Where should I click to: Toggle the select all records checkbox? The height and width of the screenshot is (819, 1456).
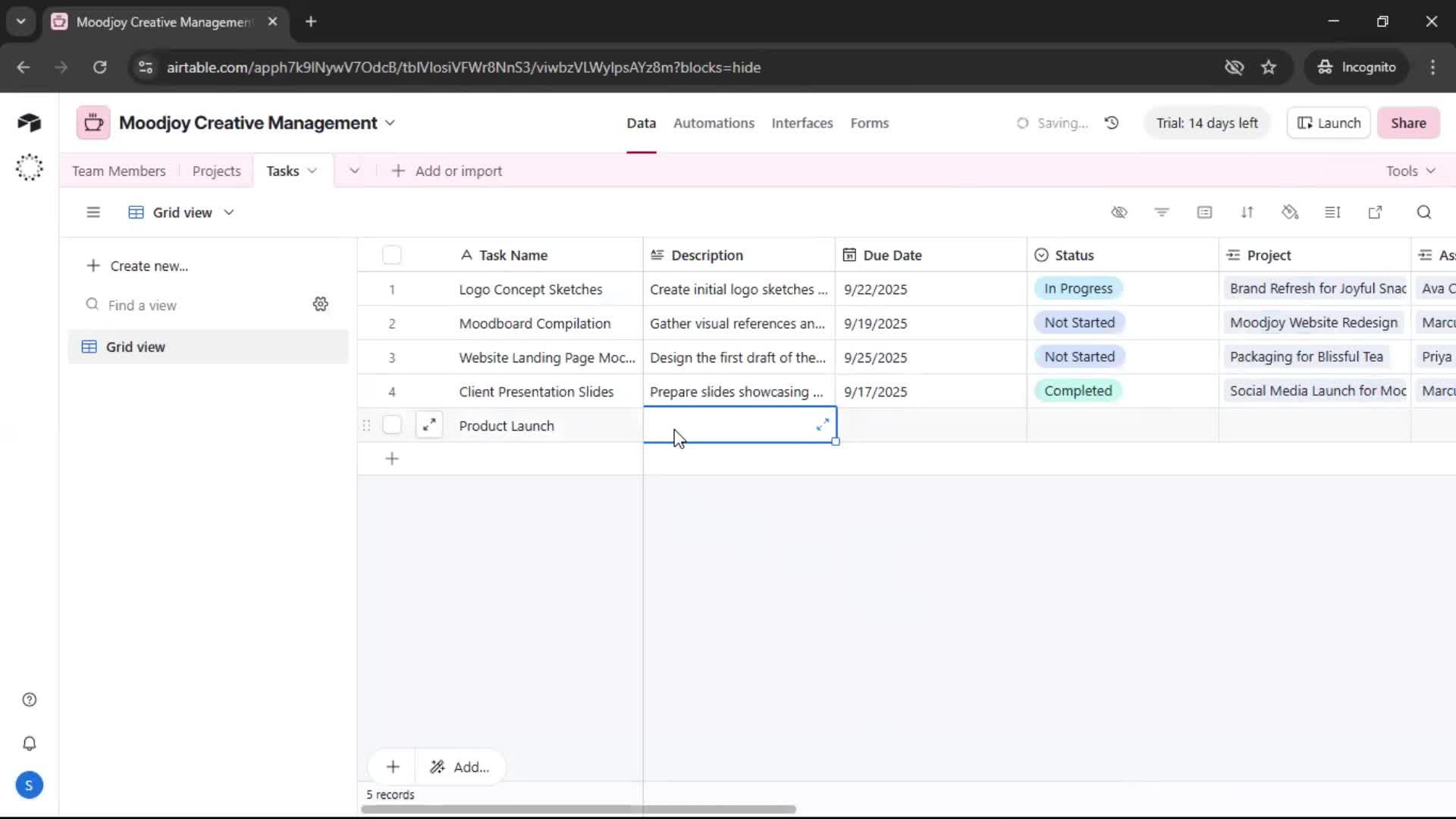click(392, 256)
